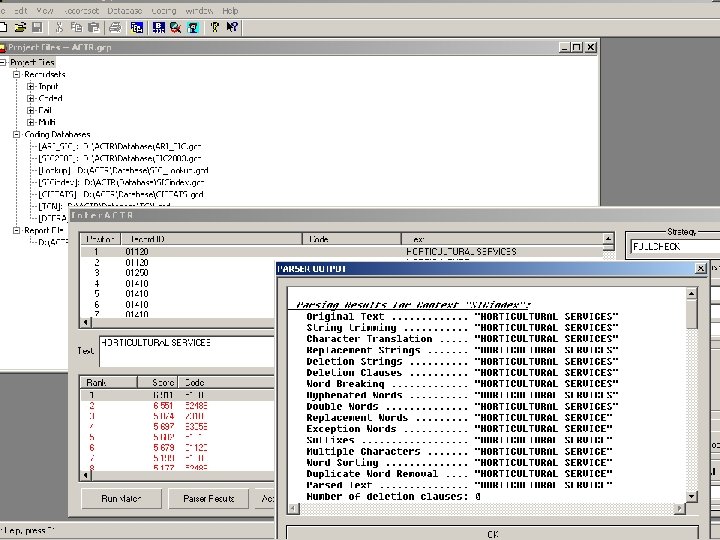
Task: Select the Input recordset label
Action: tap(48, 86)
